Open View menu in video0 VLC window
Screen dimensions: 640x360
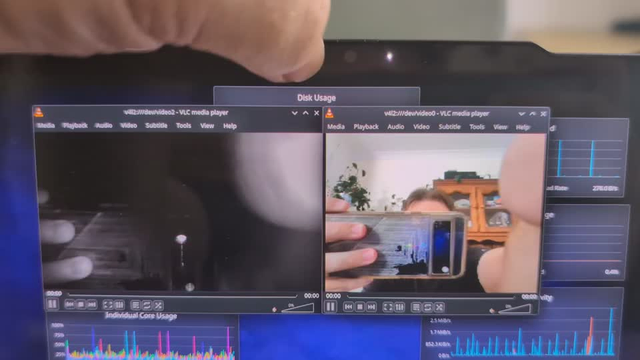500,127
